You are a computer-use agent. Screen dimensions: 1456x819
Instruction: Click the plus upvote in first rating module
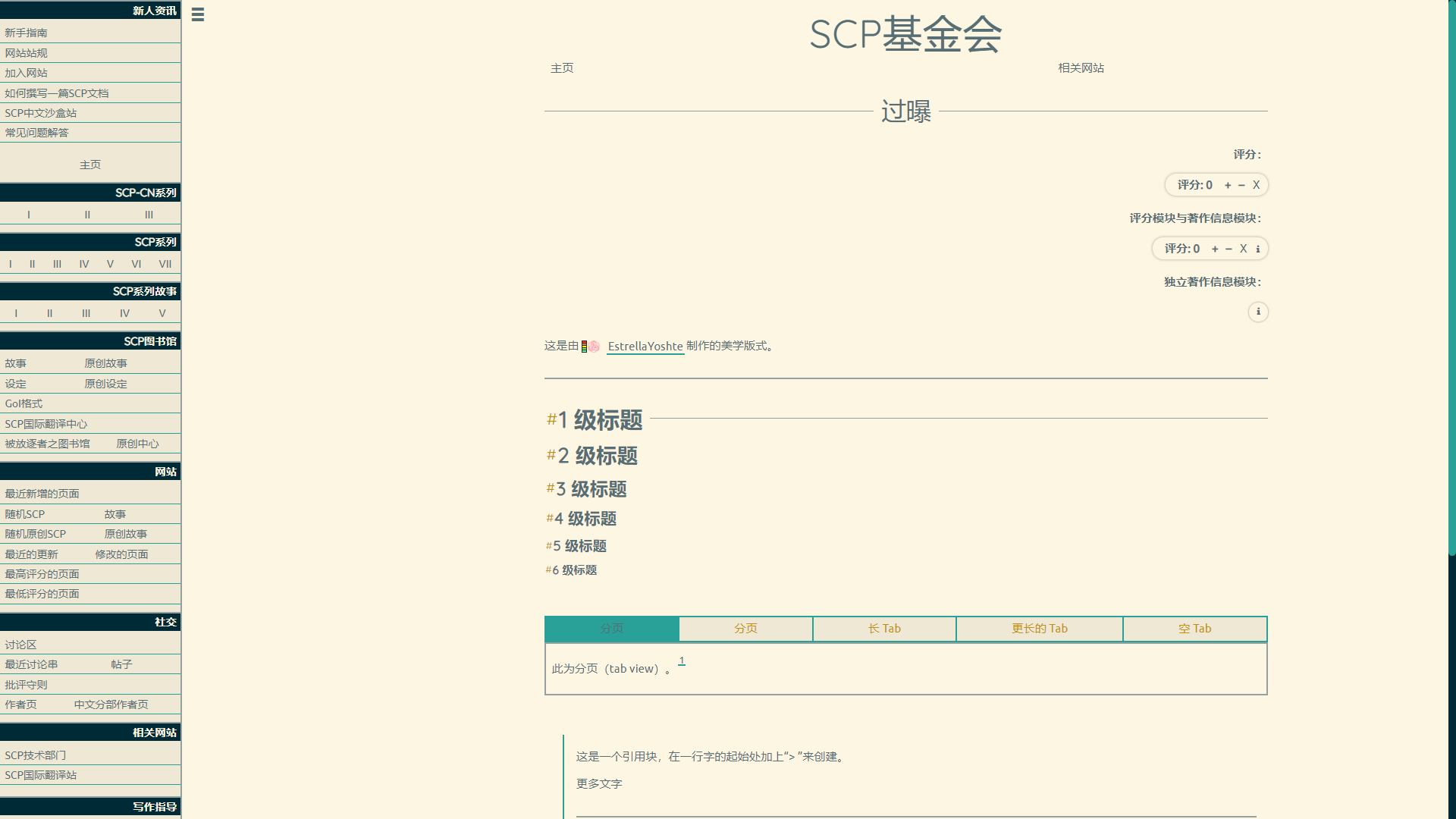(x=1228, y=185)
